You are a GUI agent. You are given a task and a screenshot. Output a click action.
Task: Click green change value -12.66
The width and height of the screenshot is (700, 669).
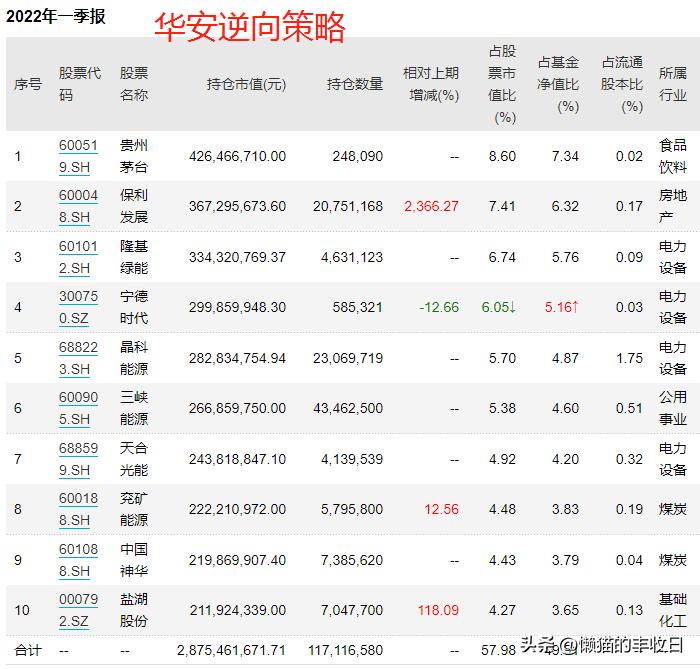point(439,307)
